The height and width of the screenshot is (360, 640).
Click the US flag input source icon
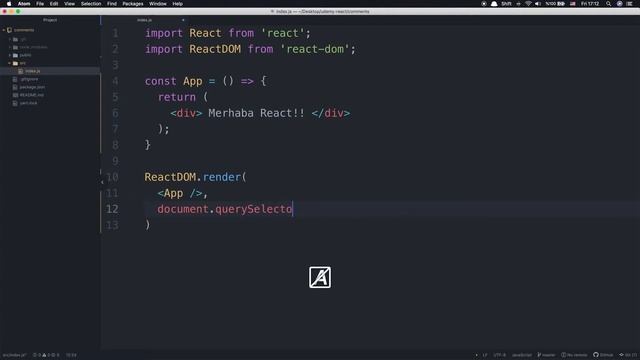pos(573,4)
